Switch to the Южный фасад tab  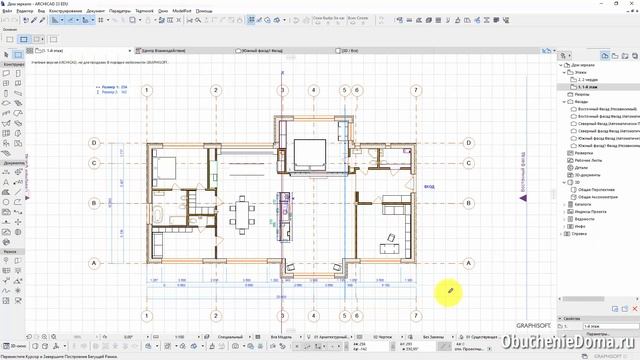click(261, 51)
